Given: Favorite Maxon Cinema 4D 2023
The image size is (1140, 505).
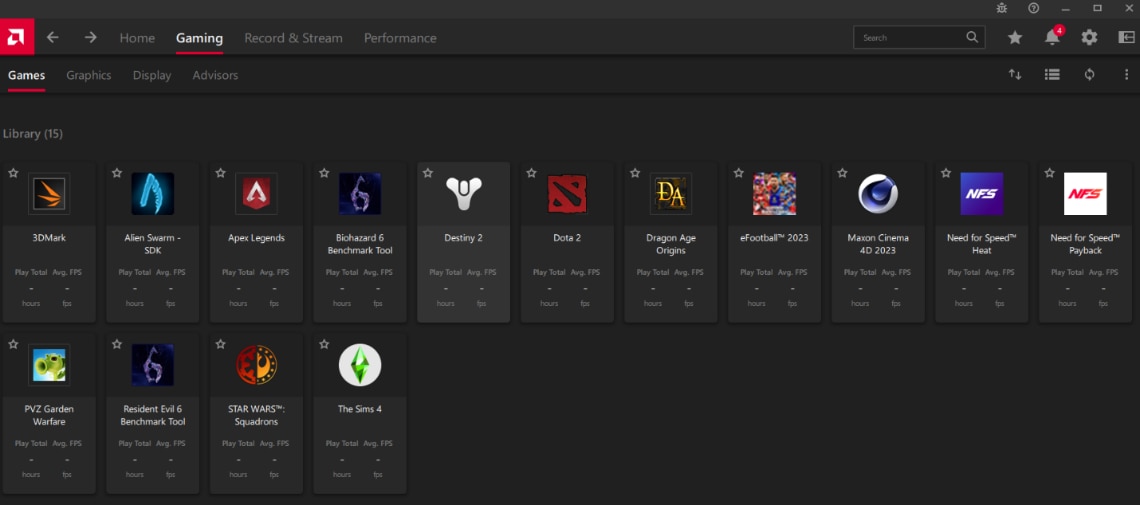Looking at the screenshot, I should click(x=842, y=173).
